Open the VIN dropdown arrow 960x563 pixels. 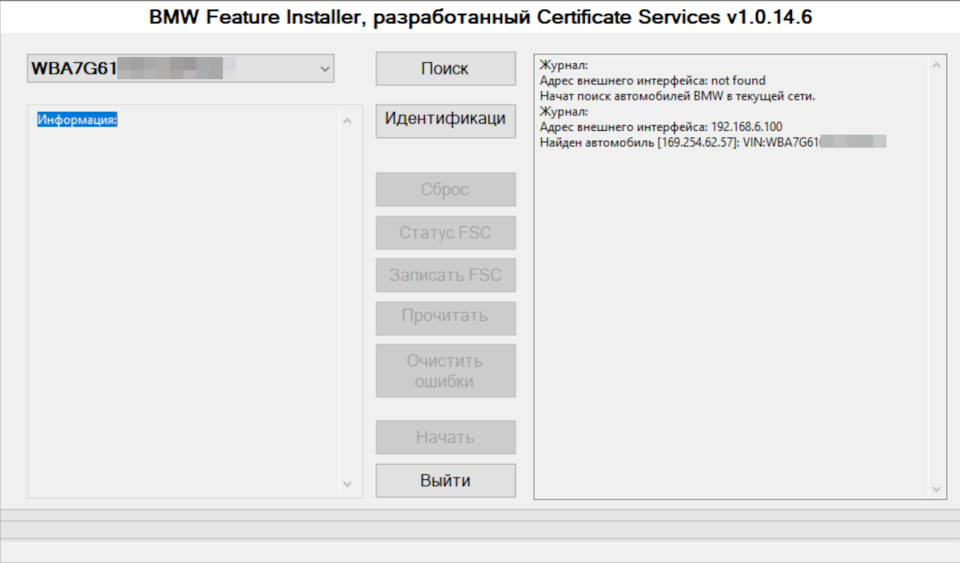click(x=324, y=69)
